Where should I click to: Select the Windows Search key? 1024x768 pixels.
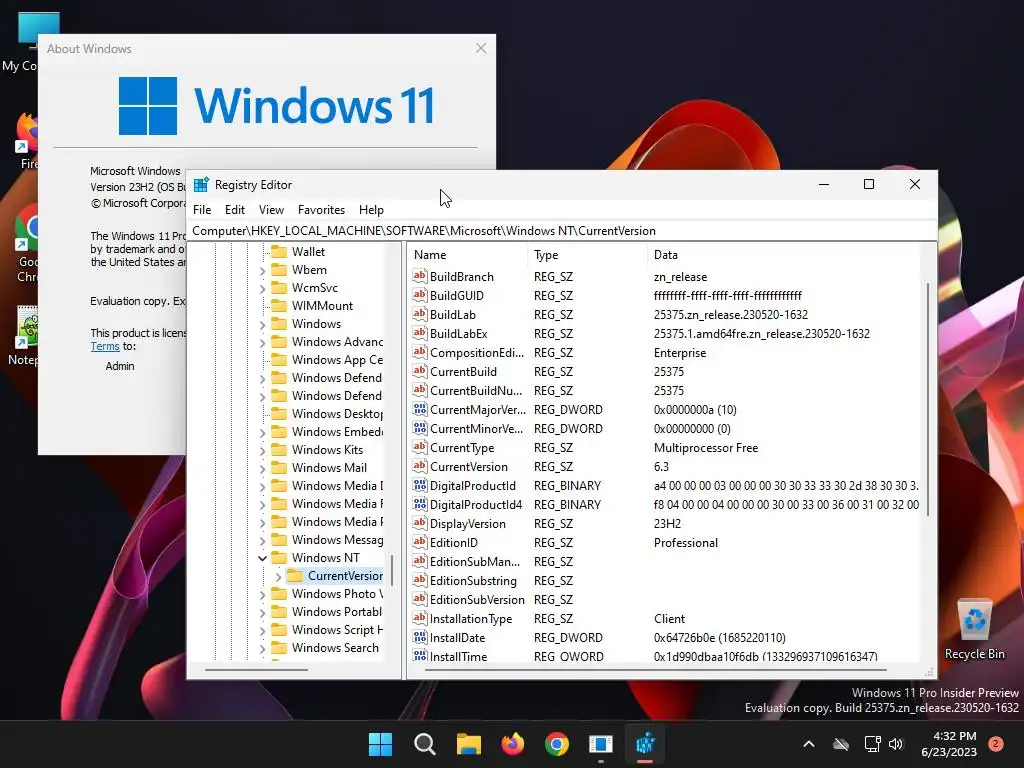(335, 648)
